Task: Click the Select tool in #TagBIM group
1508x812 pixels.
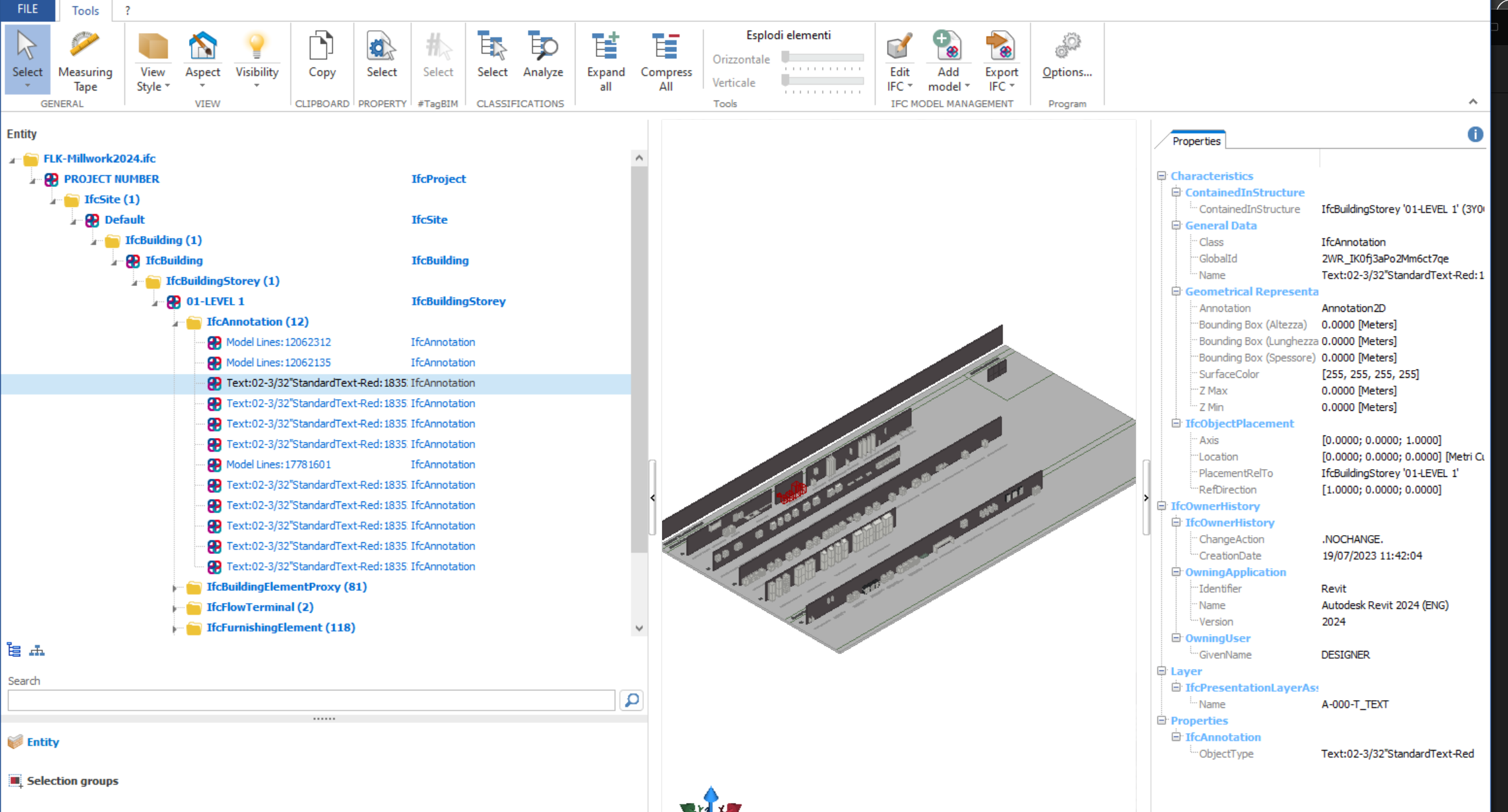Action: pos(438,58)
